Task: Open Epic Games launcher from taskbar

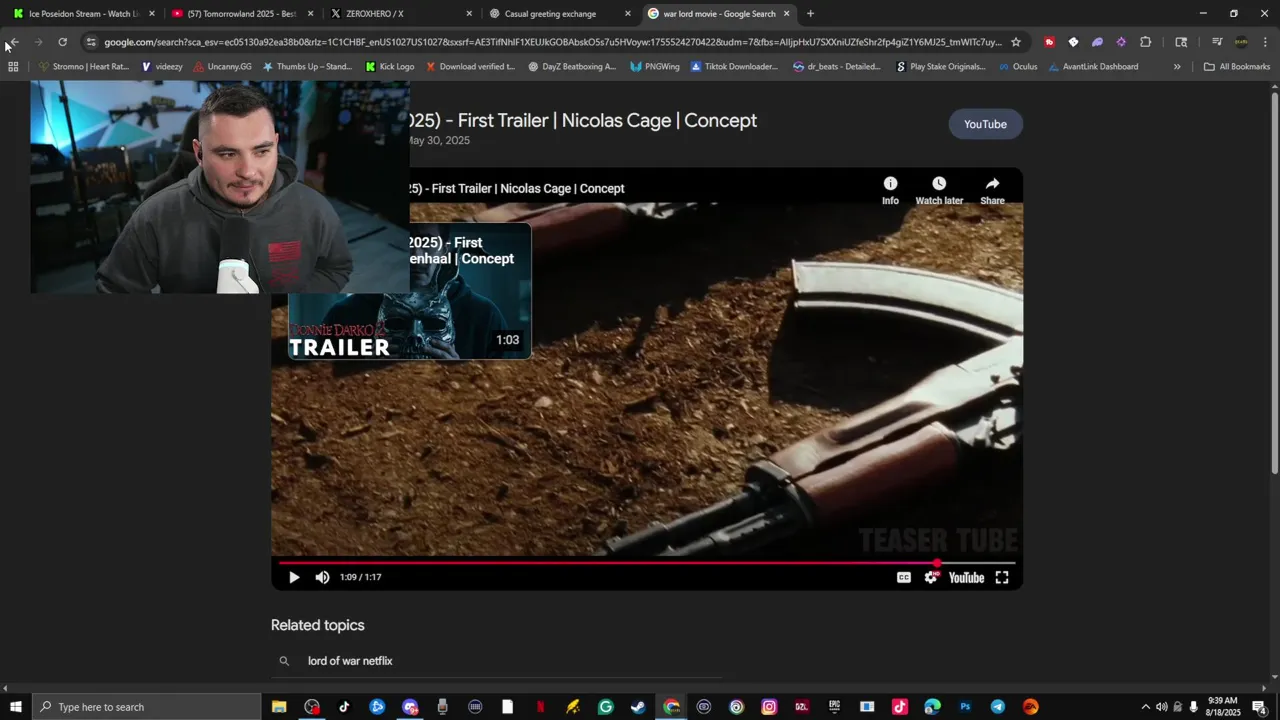Action: 834,707
